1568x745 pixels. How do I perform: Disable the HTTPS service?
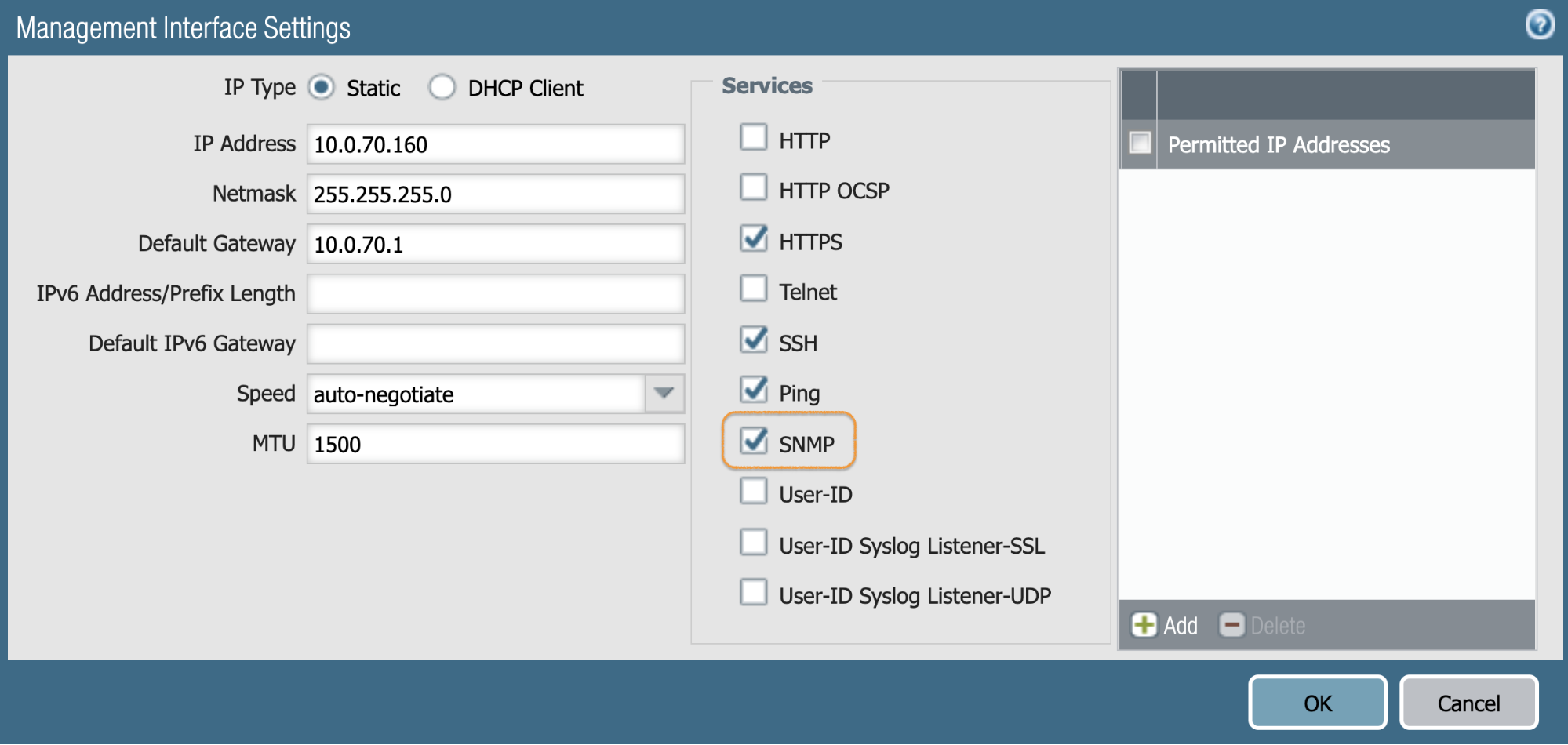click(753, 238)
